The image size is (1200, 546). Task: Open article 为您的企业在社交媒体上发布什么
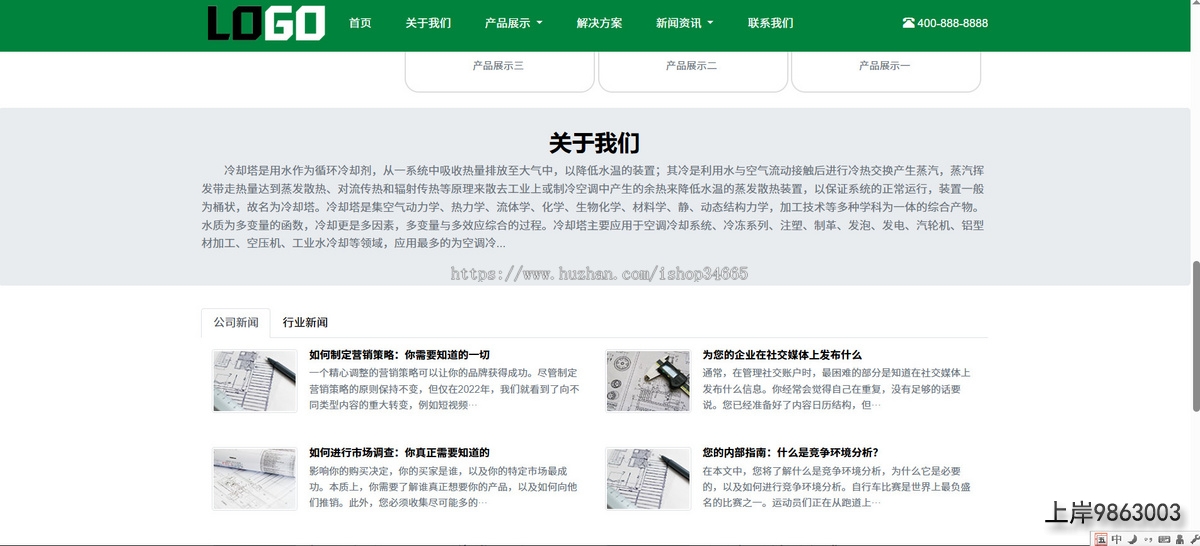coord(781,355)
